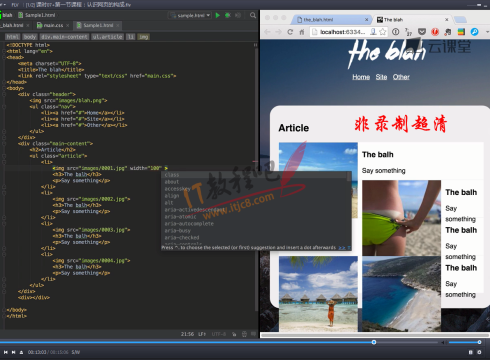Select the li breadcrumb element
The width and height of the screenshot is (490, 360).
click(x=131, y=37)
